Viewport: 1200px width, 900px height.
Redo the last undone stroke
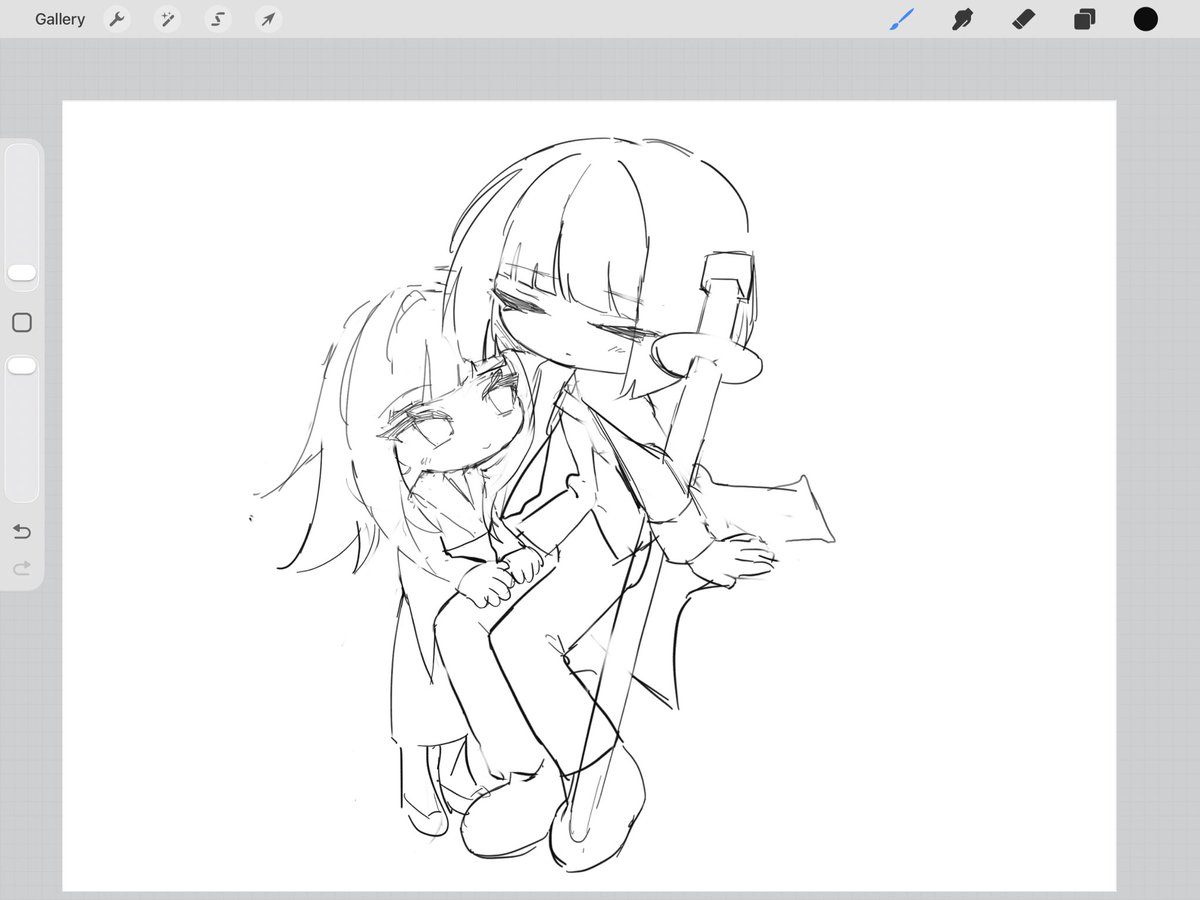click(x=22, y=569)
